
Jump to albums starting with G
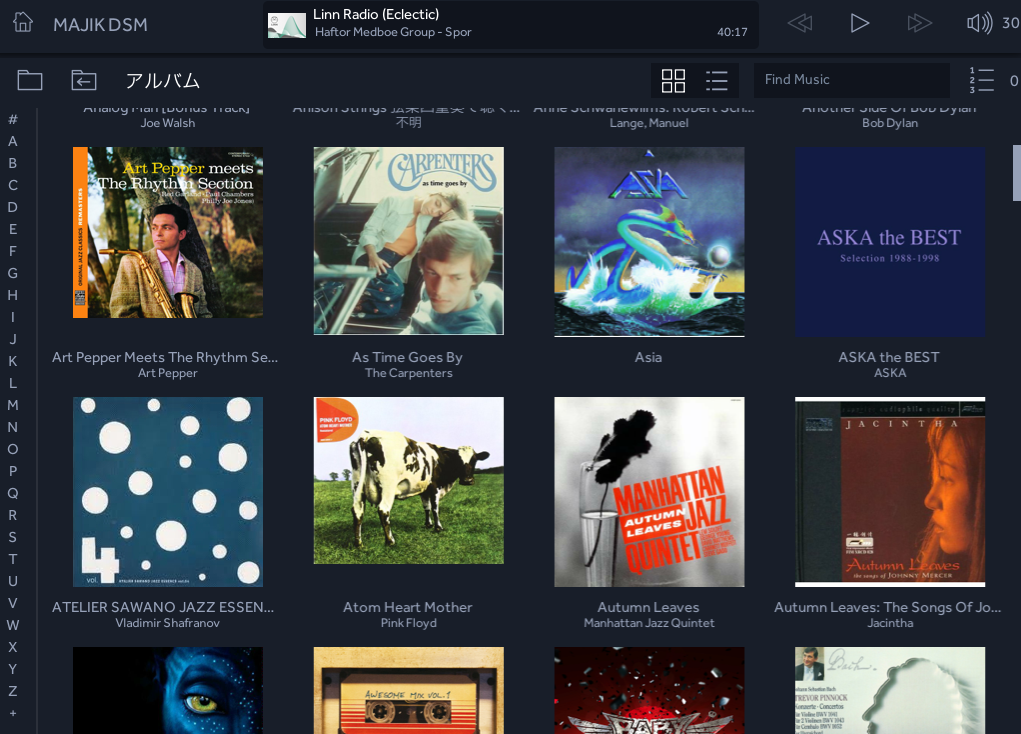(x=13, y=273)
